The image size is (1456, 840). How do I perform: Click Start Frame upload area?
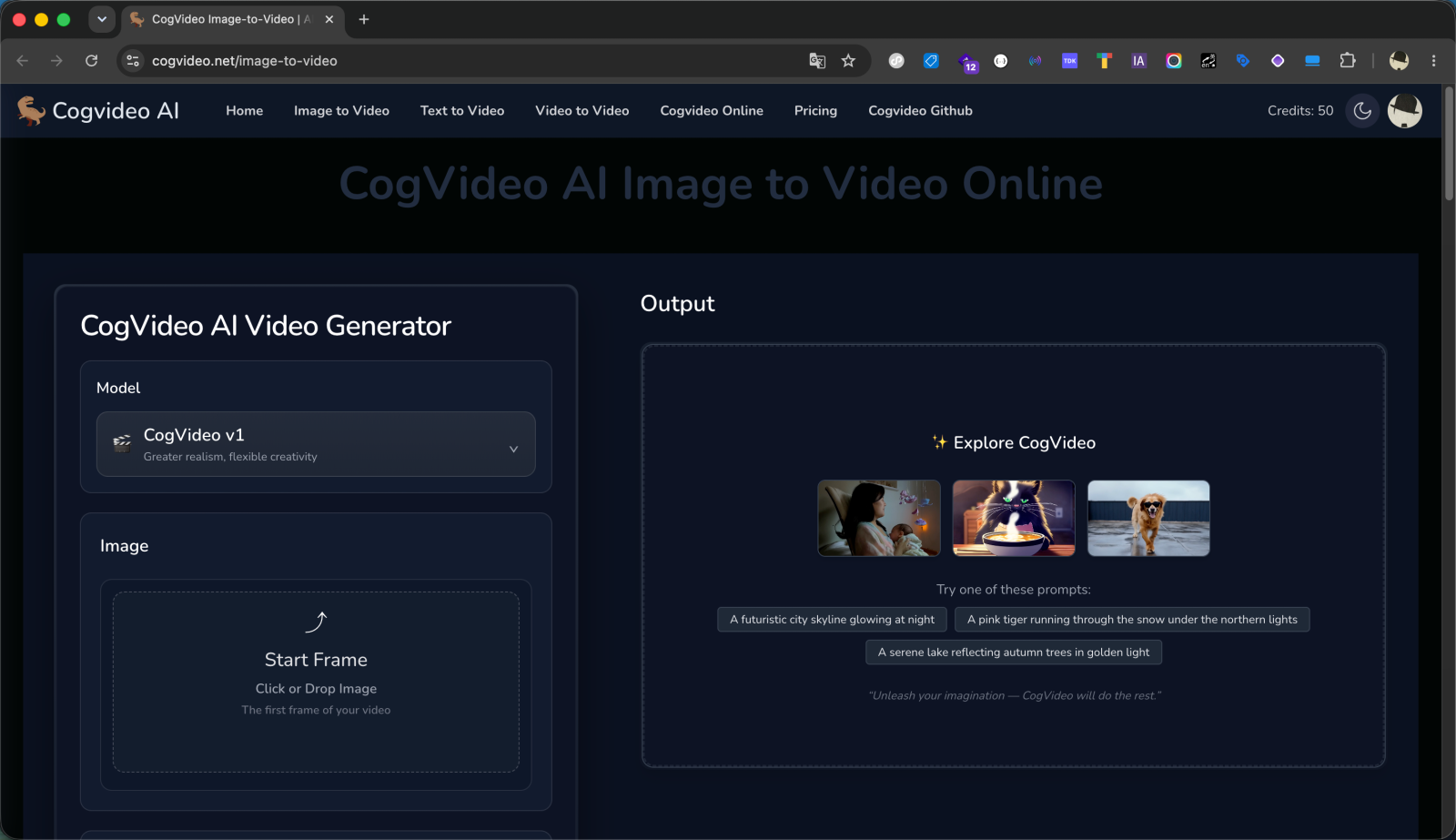(x=316, y=683)
